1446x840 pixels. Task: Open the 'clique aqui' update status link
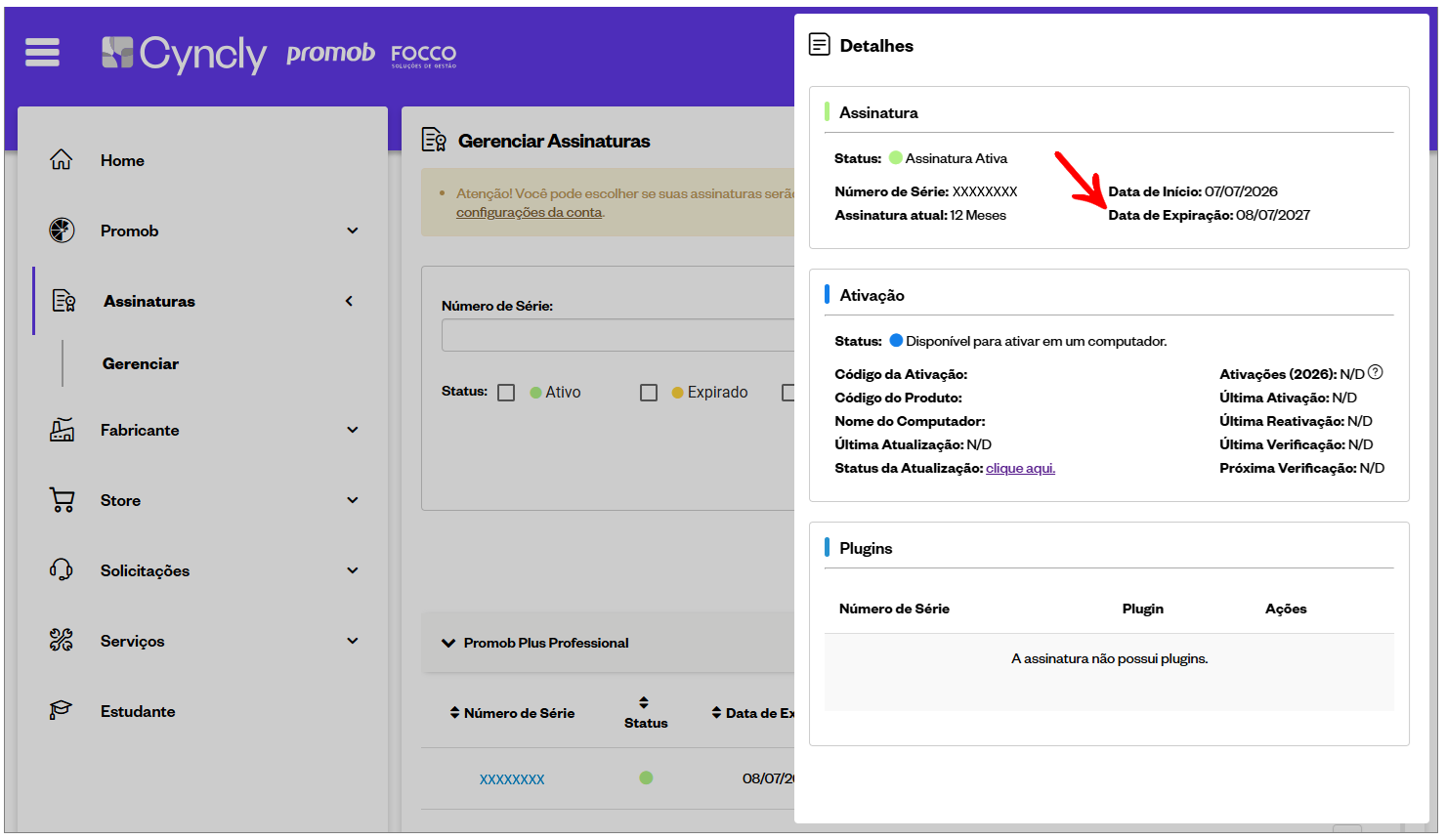tap(1020, 468)
